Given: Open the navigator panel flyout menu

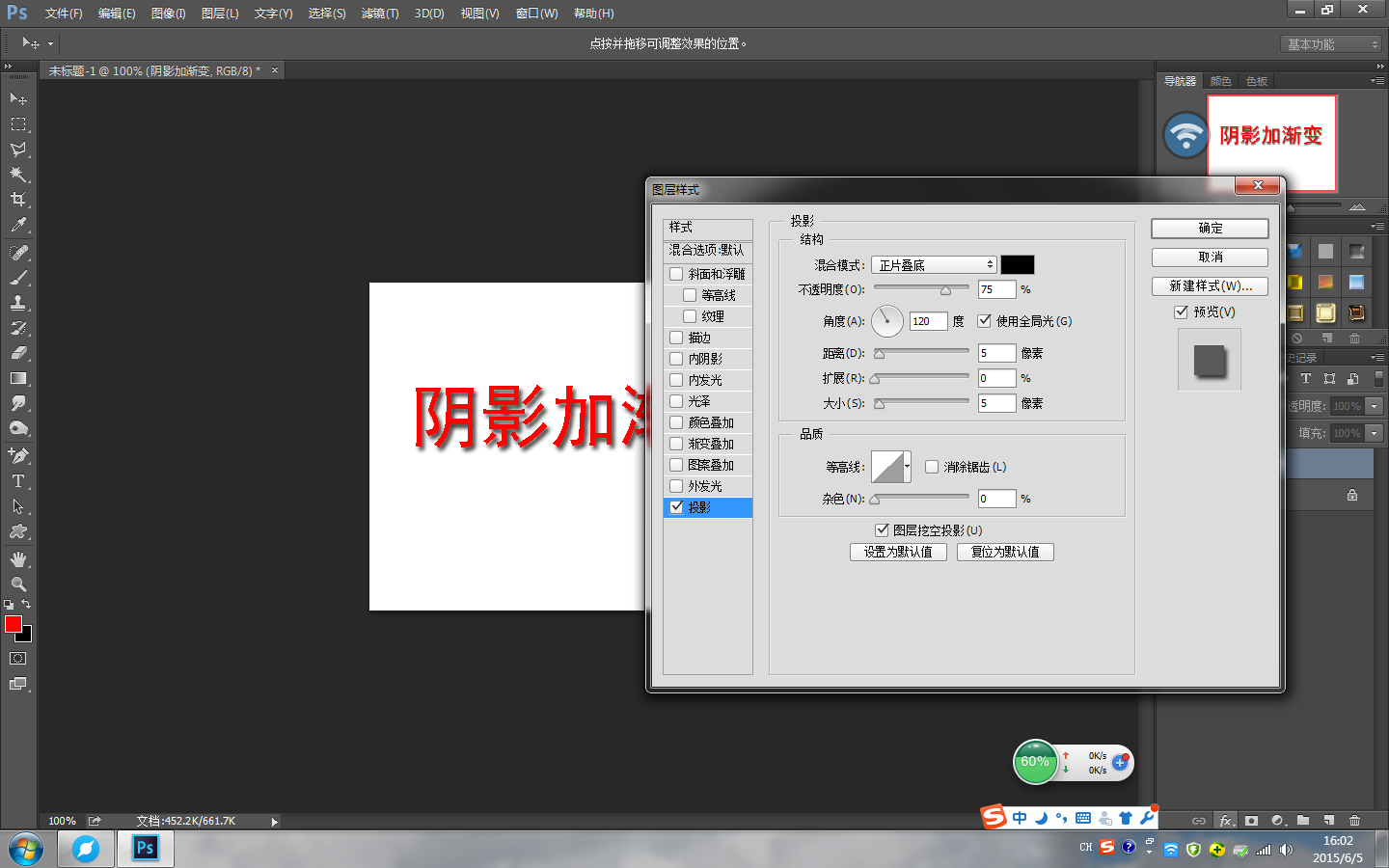Looking at the screenshot, I should tap(1377, 81).
